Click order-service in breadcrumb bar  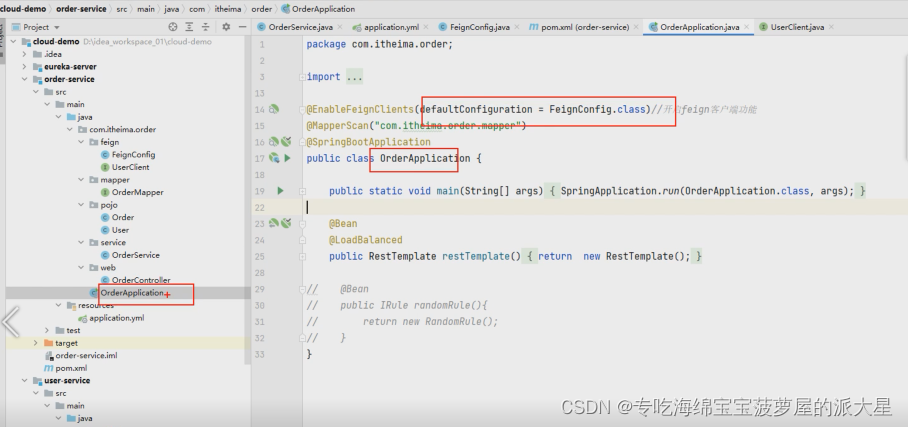point(81,9)
